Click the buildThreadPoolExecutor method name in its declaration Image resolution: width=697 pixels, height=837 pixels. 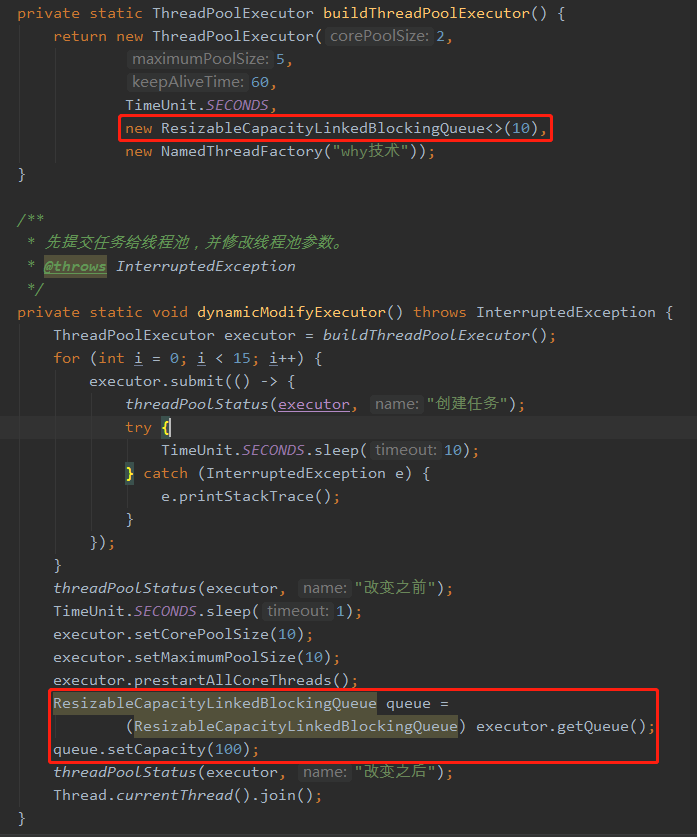(427, 13)
